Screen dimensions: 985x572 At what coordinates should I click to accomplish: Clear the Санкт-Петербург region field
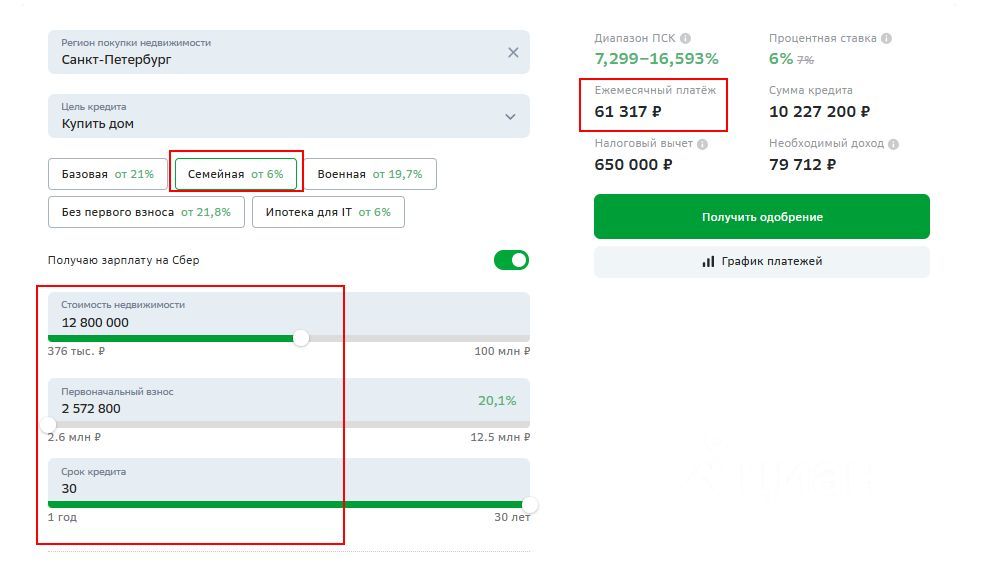click(x=513, y=53)
